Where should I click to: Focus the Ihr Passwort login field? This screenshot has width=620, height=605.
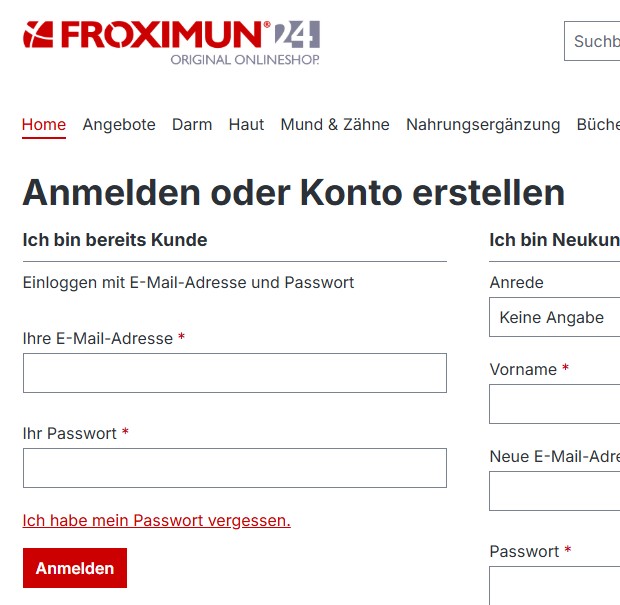coord(234,468)
